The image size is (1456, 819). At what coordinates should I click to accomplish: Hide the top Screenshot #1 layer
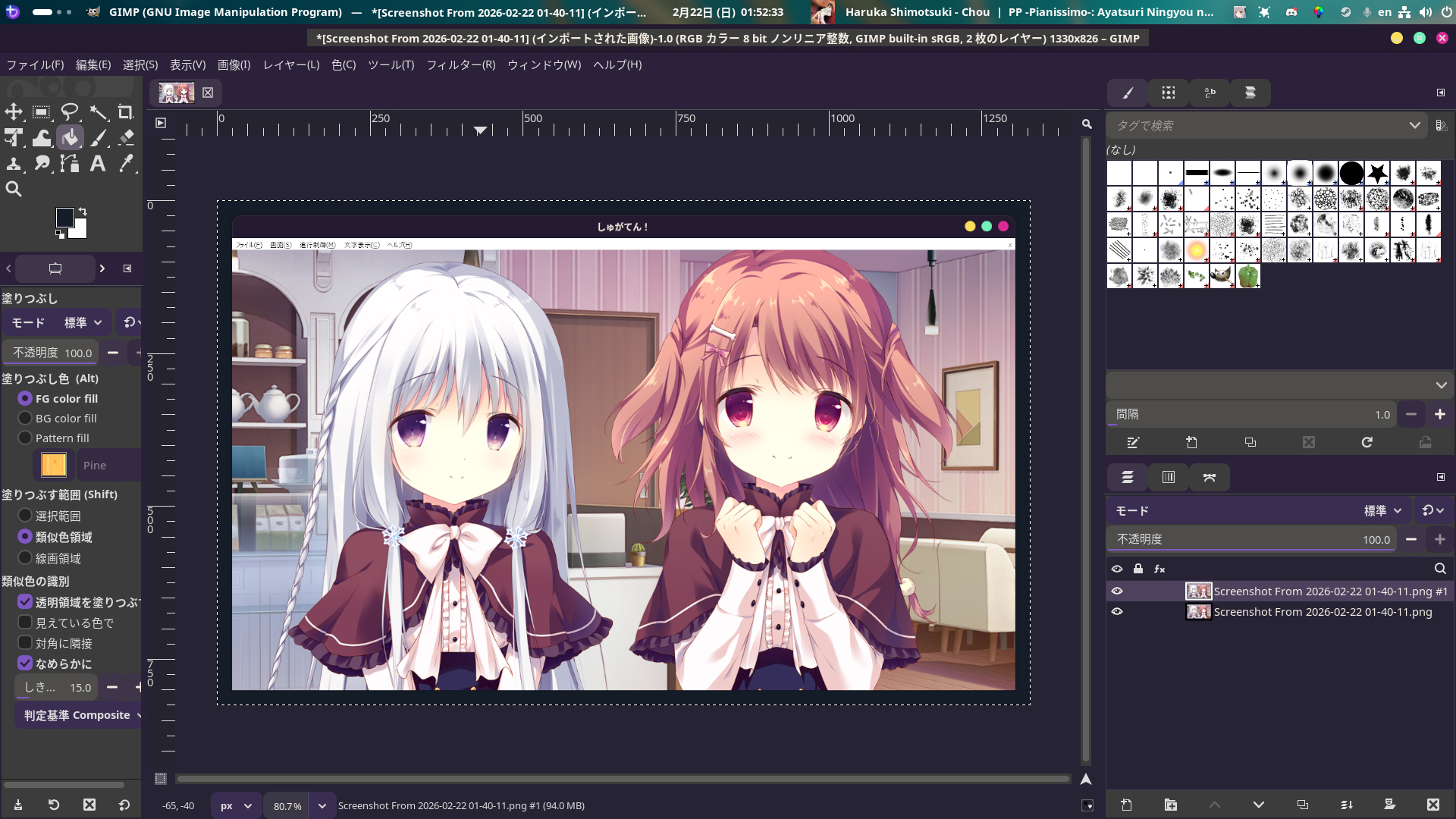(x=1117, y=591)
